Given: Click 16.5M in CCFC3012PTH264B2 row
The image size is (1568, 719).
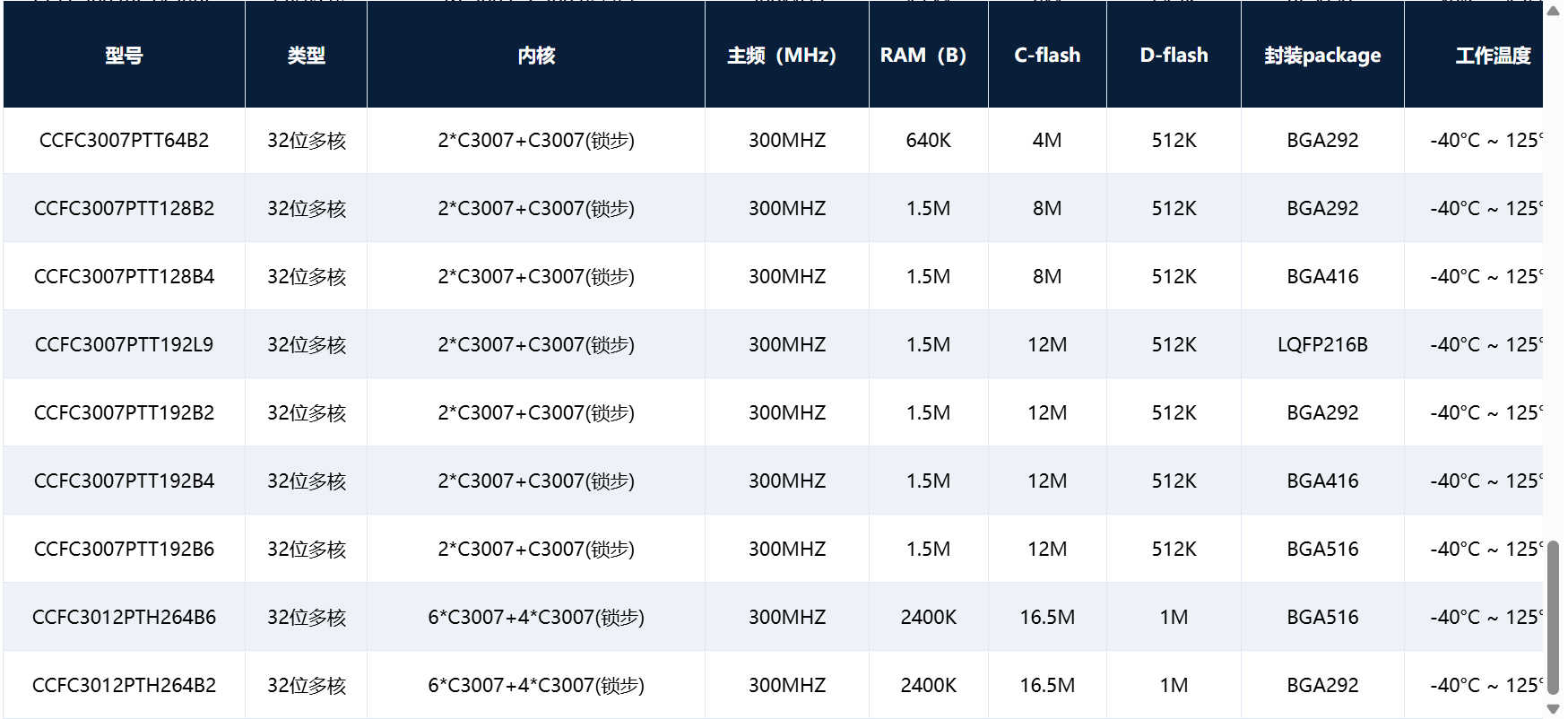Looking at the screenshot, I should click(1047, 686).
